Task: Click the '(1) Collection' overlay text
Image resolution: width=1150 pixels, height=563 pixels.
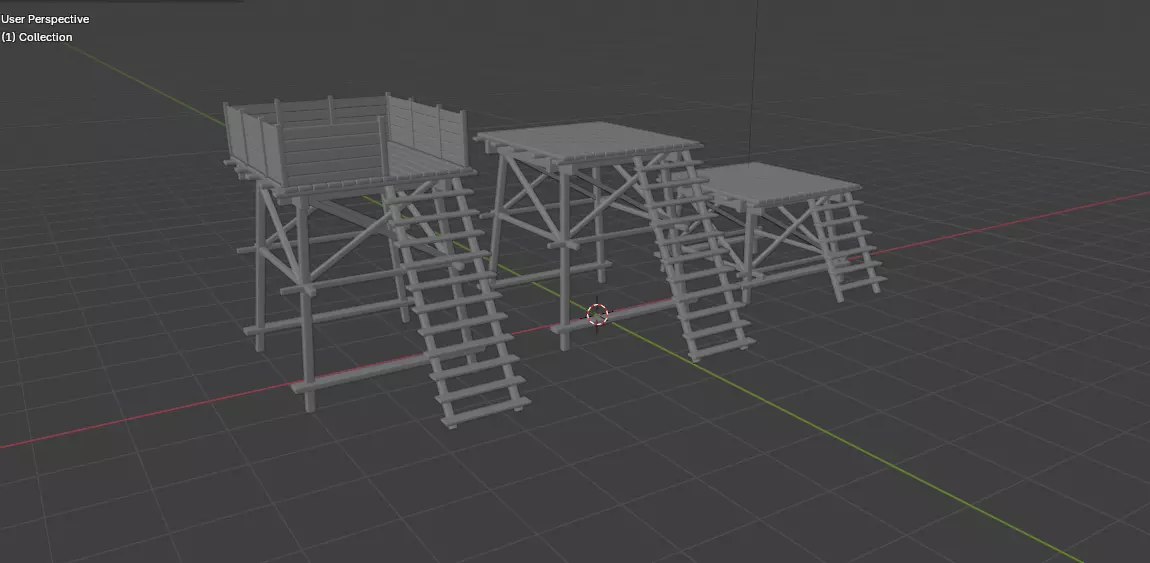Action: (37, 37)
